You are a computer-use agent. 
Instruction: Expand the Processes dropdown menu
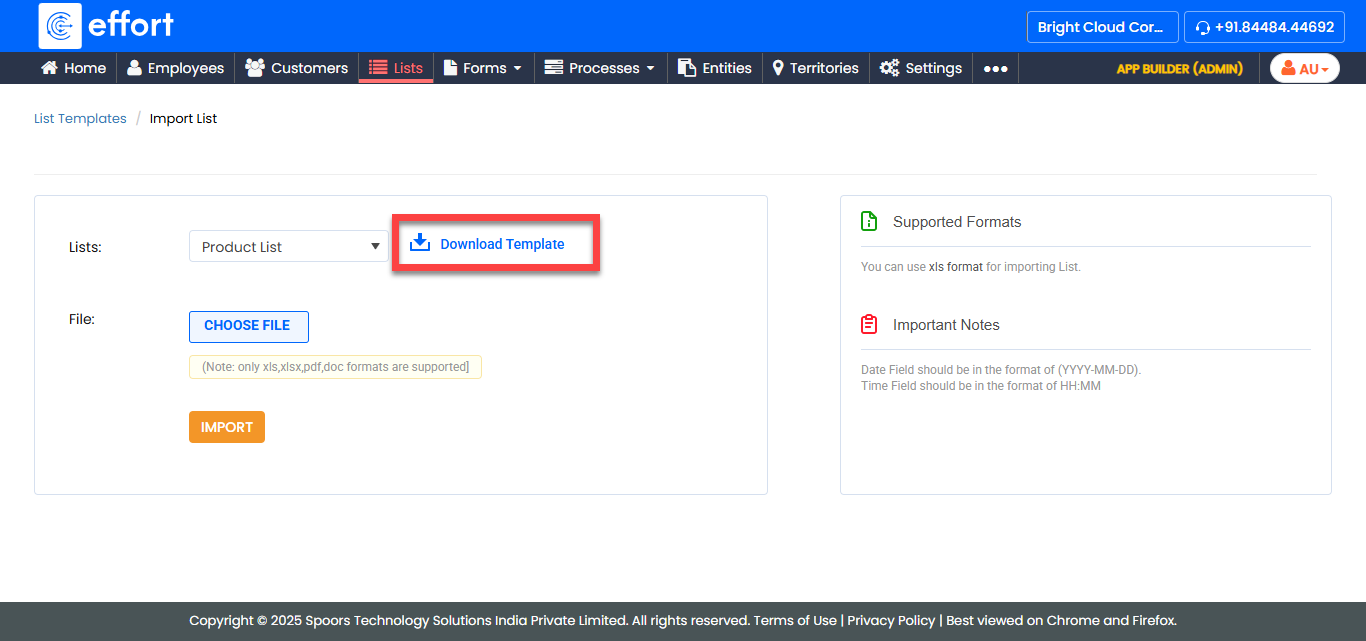point(600,68)
